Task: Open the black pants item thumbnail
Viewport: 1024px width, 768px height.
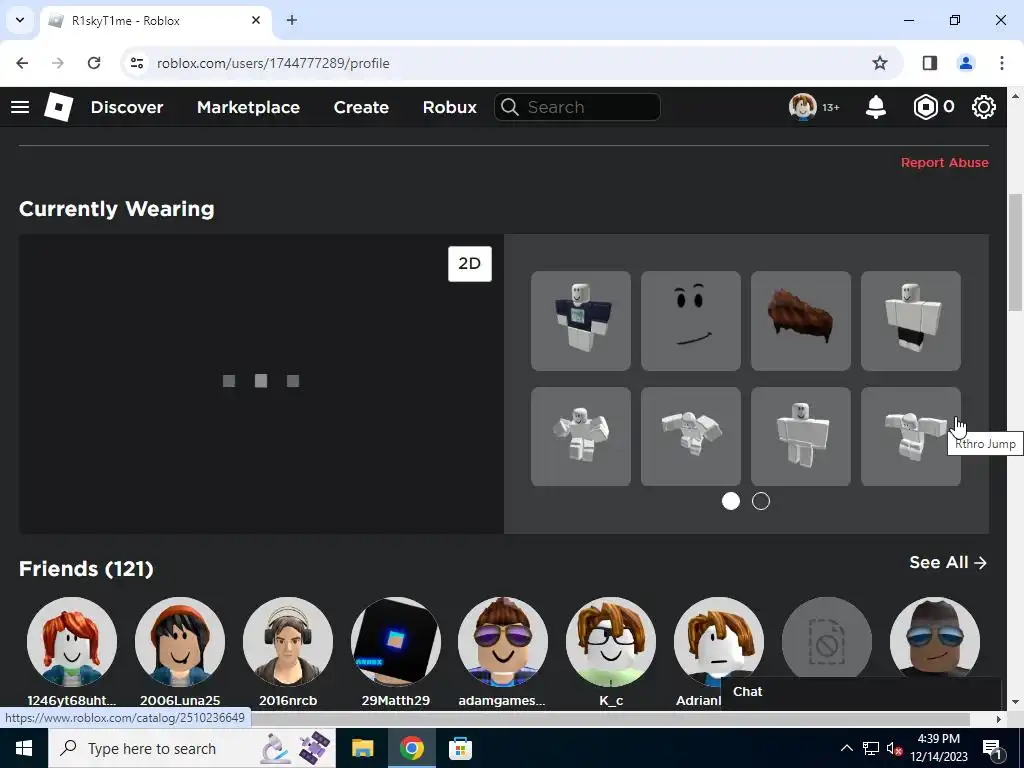Action: pos(911,321)
